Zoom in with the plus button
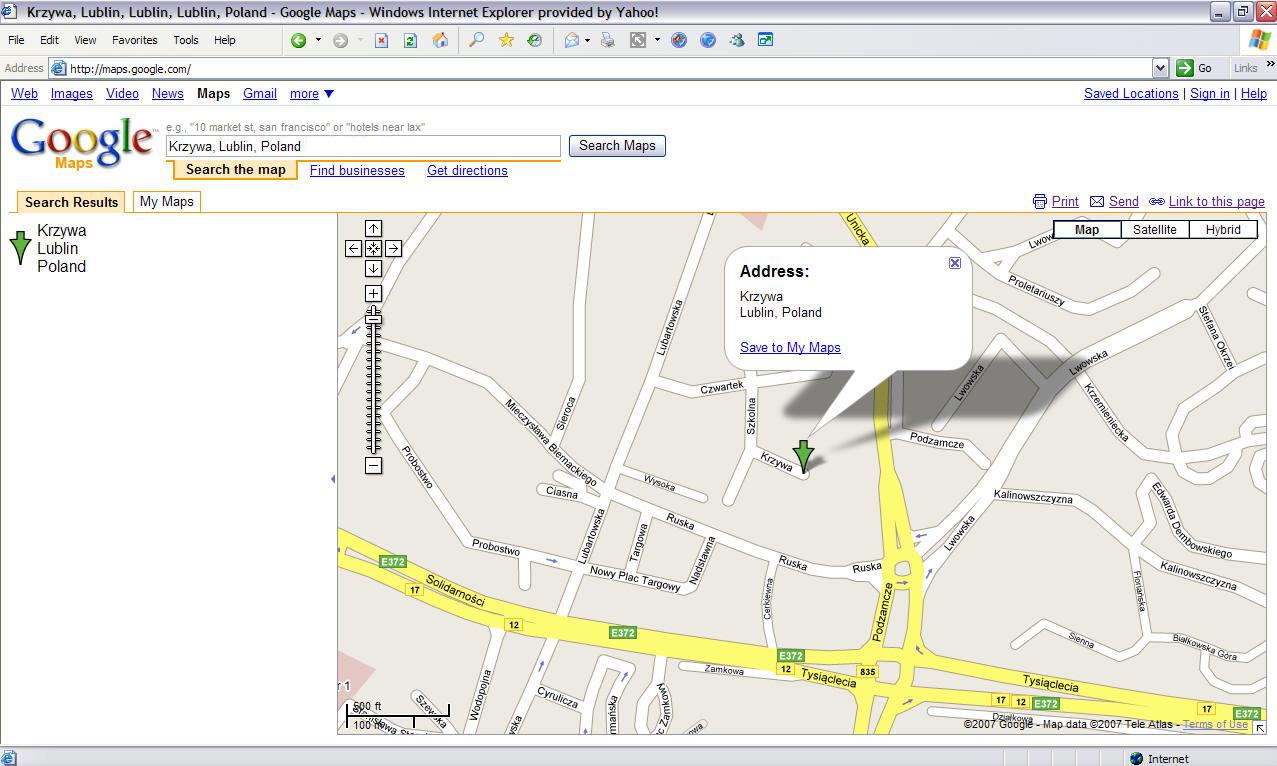This screenshot has height=766, width=1277. [x=373, y=293]
